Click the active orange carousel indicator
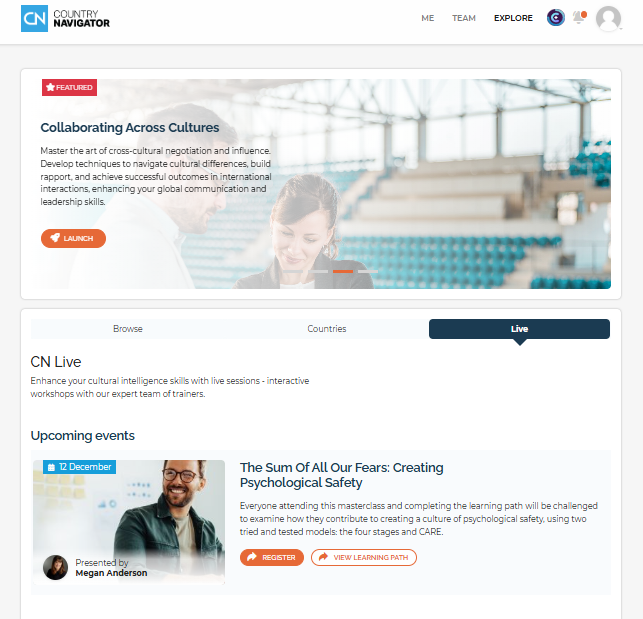Screen dimensions: 643x619 (x=343, y=272)
